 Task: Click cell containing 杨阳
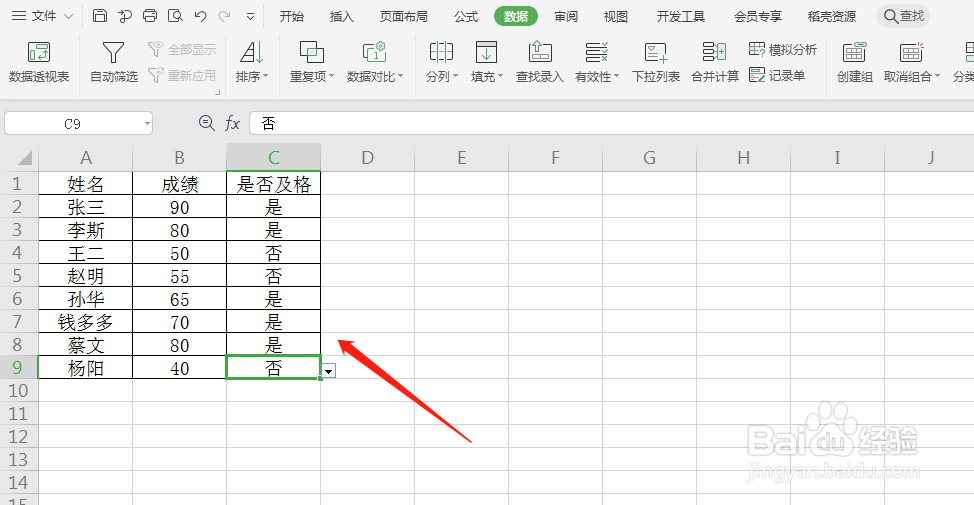pyautogui.click(x=86, y=368)
